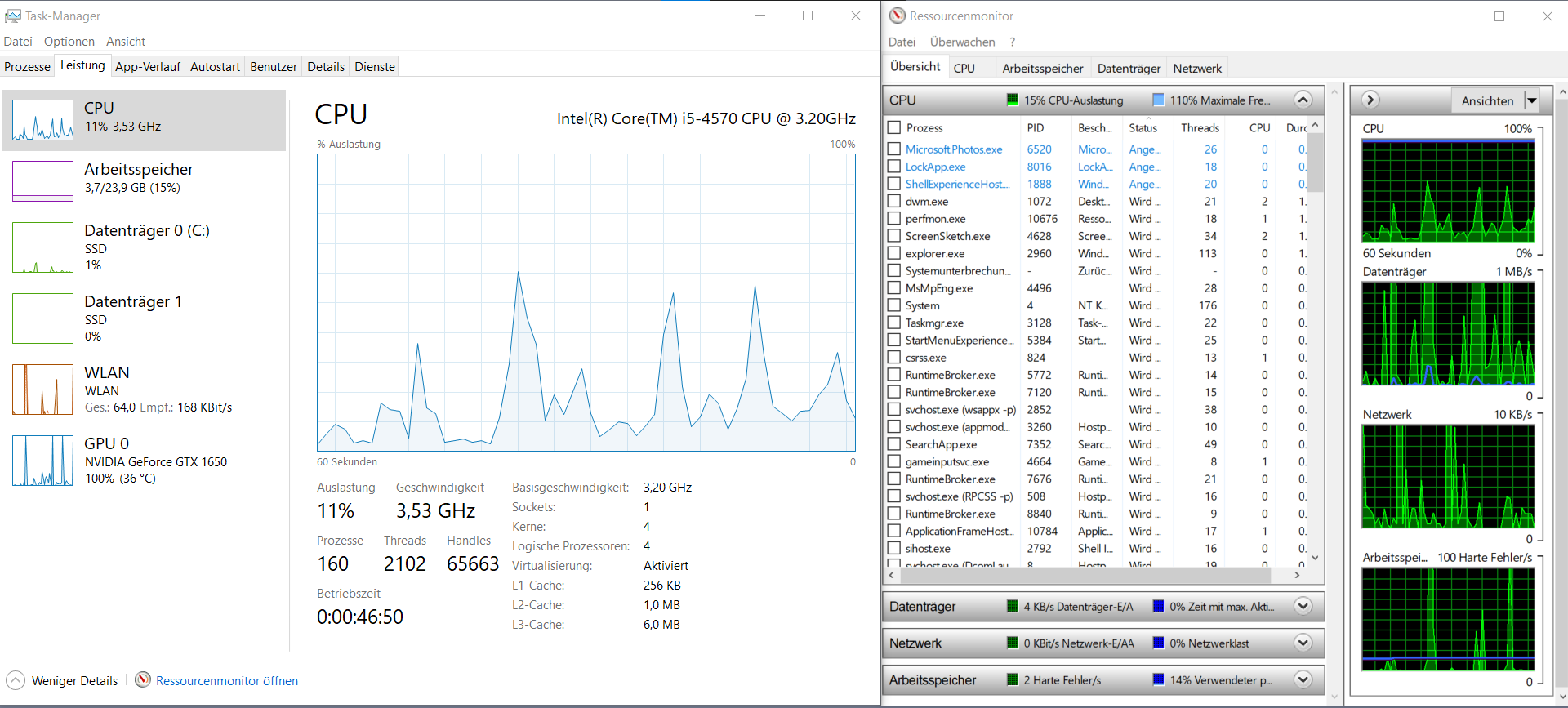
Task: Check the perfmon.exe process checkbox
Action: 894,219
